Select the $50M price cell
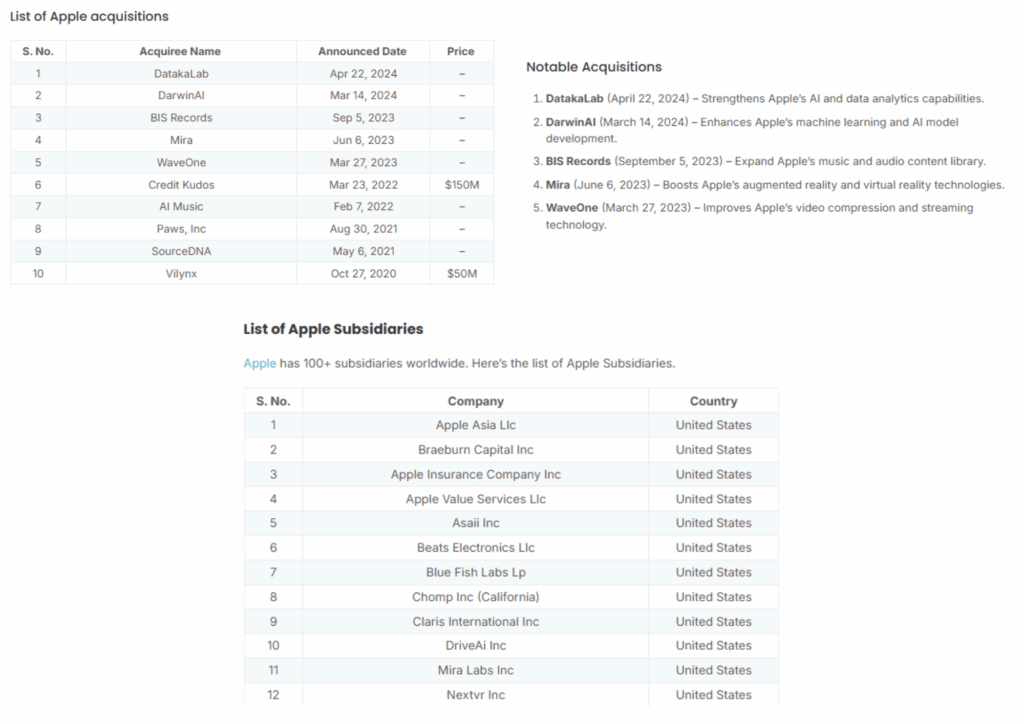 [x=461, y=273]
